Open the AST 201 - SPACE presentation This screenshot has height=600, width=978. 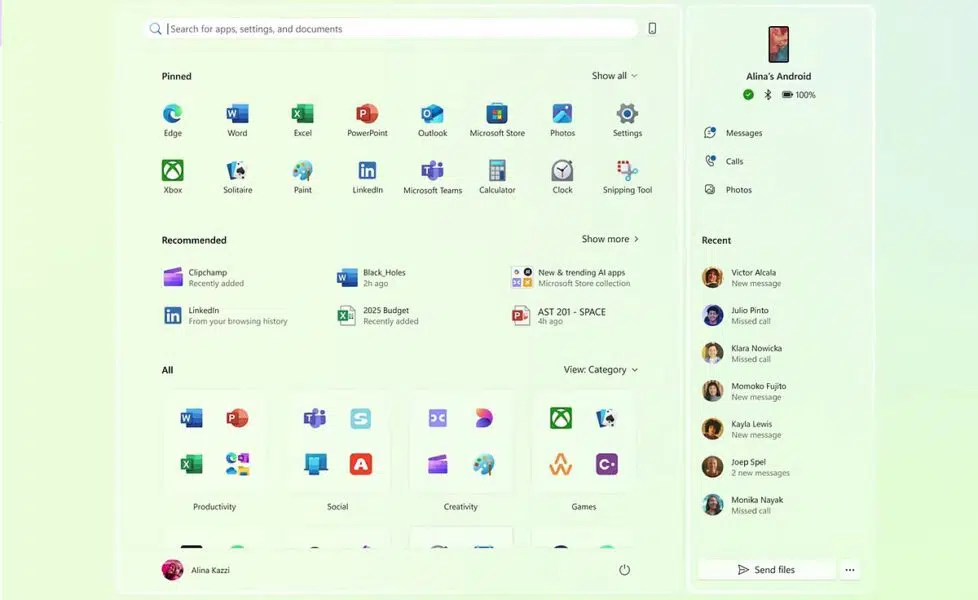[558, 316]
